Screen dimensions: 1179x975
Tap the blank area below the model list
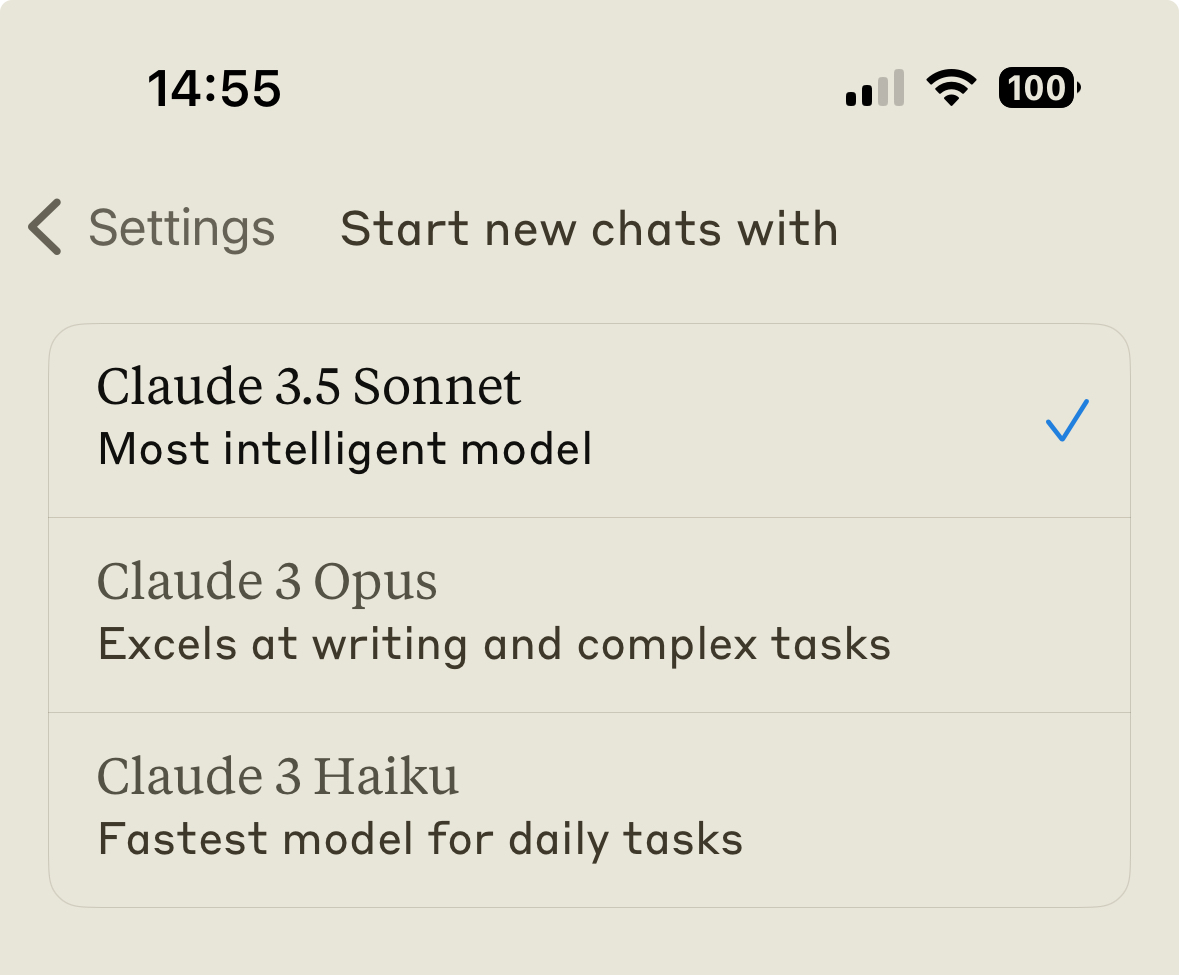click(x=590, y=941)
